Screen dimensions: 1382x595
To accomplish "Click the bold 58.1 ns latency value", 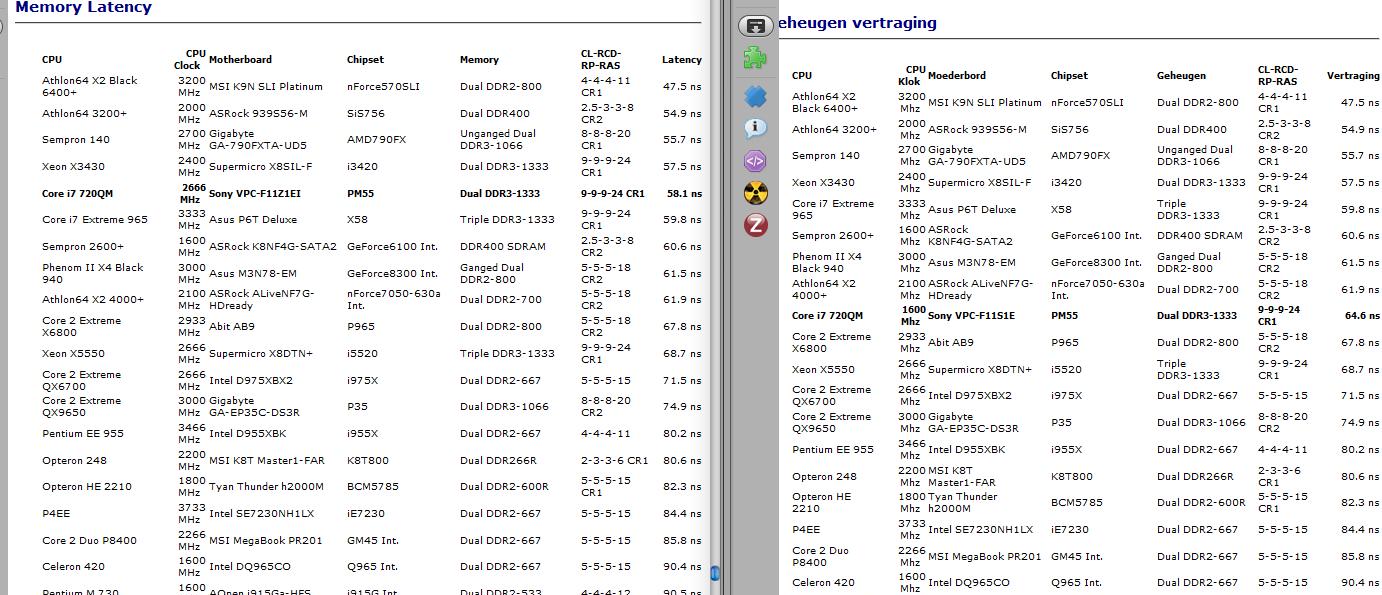I will pyautogui.click(x=682, y=194).
